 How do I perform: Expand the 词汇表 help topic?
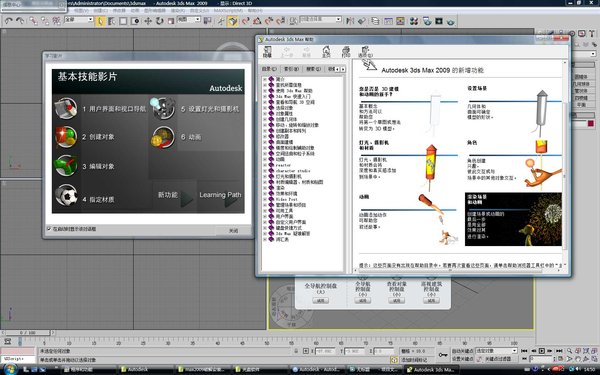click(x=265, y=239)
